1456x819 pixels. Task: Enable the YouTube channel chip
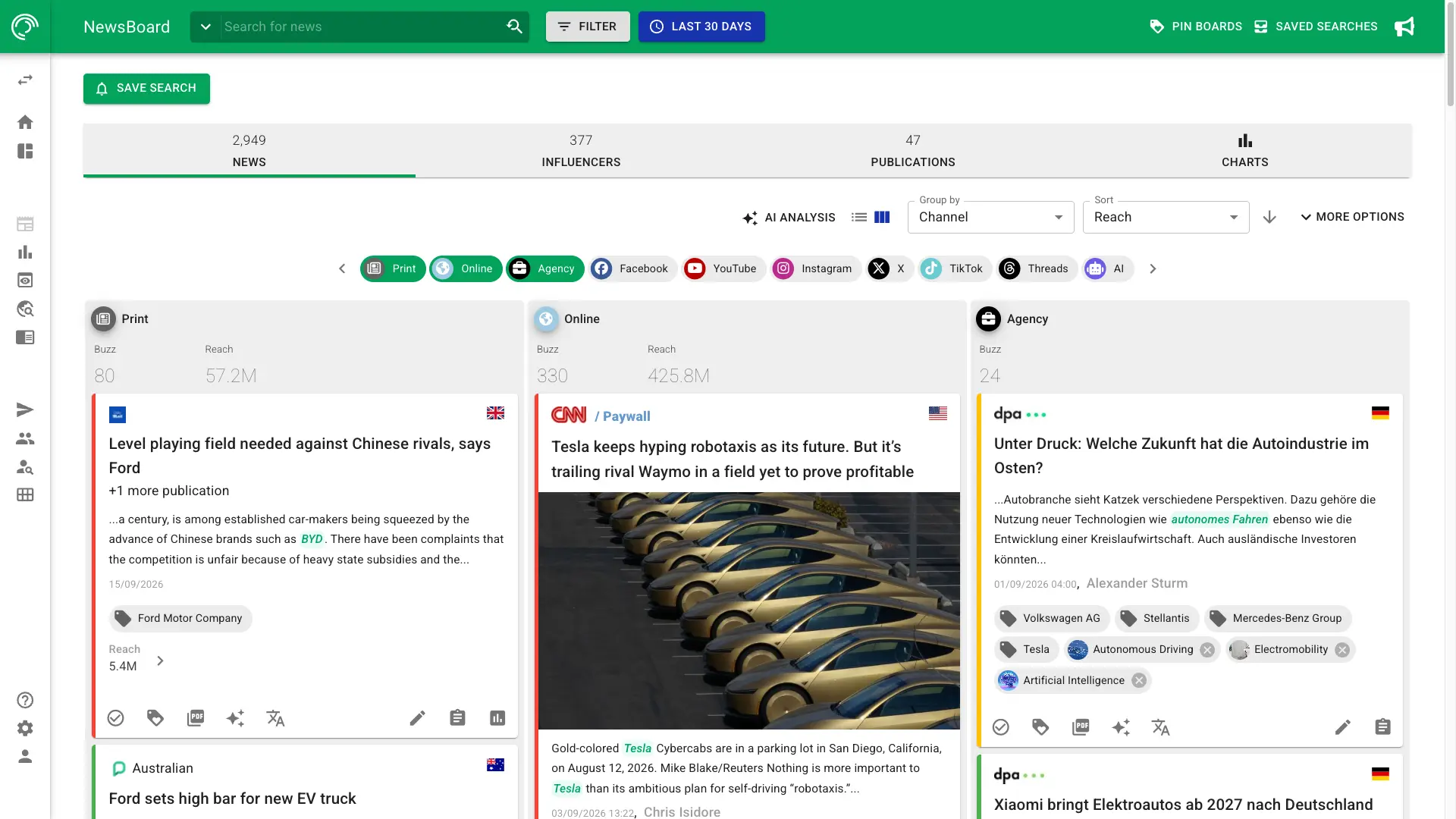pyautogui.click(x=724, y=268)
